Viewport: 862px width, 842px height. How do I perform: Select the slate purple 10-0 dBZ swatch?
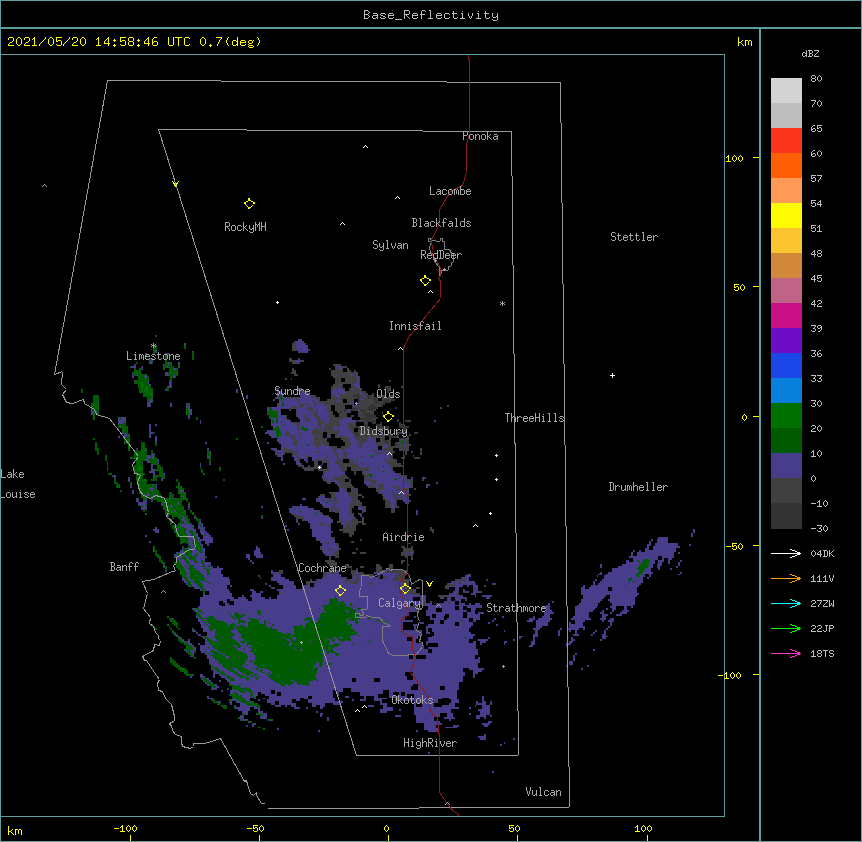786,466
